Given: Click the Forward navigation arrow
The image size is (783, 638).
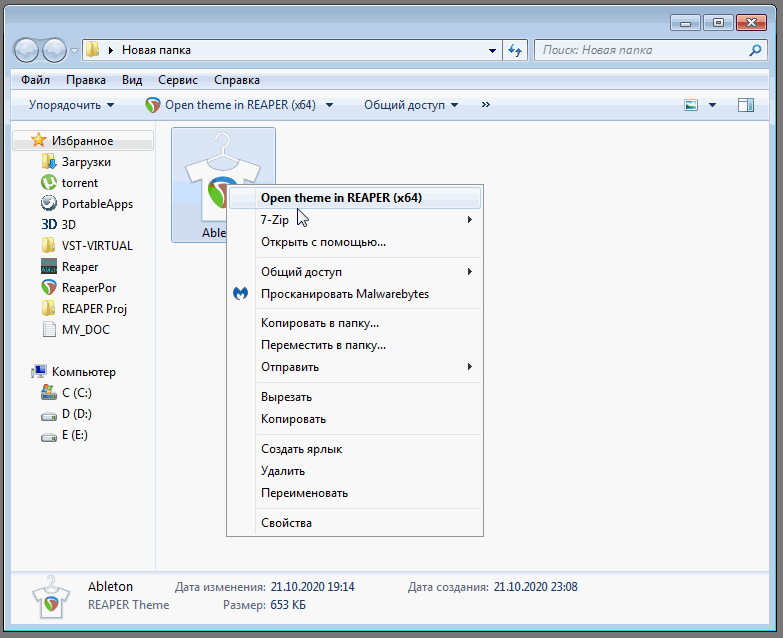Looking at the screenshot, I should [x=54, y=50].
